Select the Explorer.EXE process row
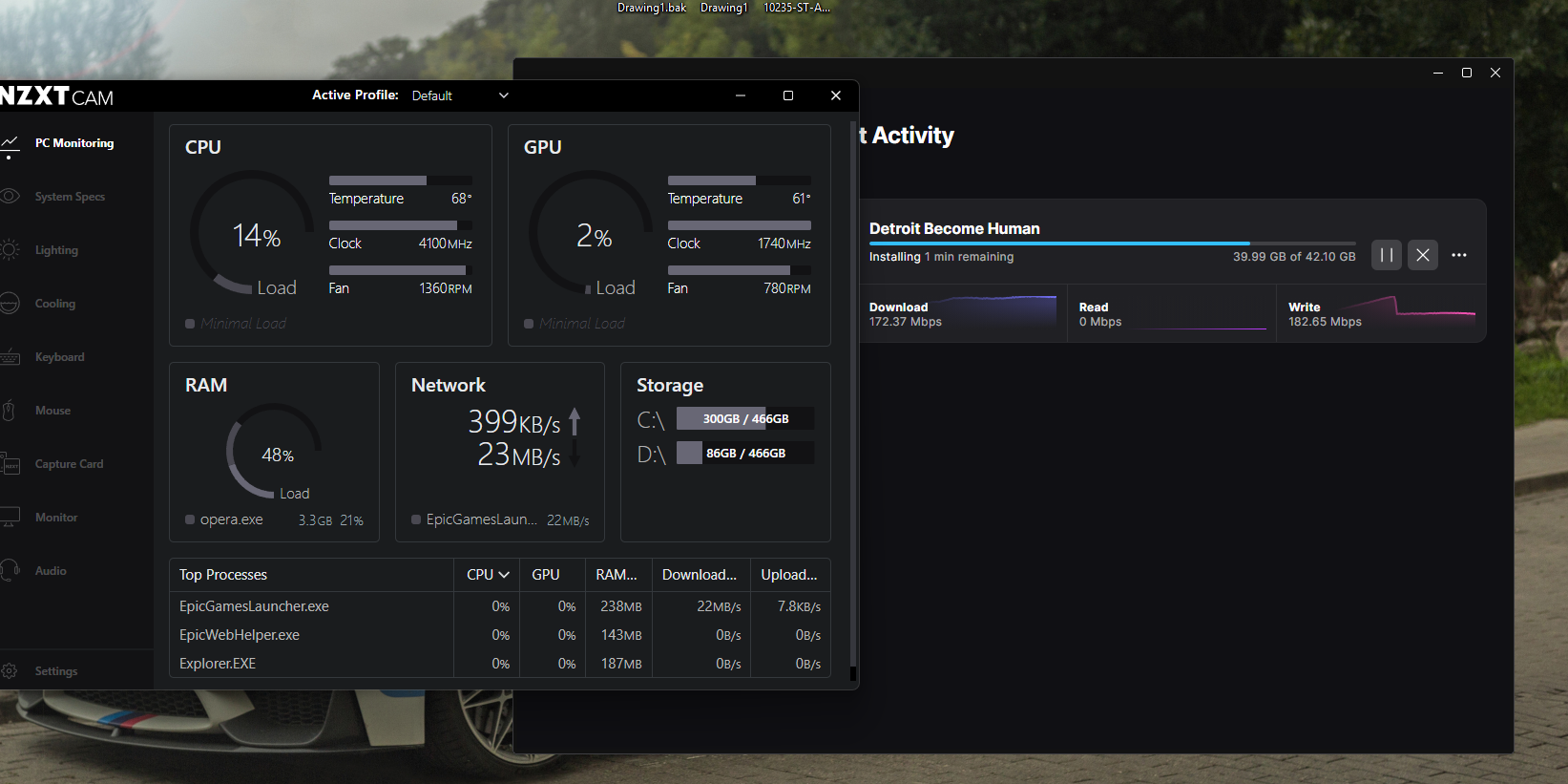Viewport: 1568px width, 784px height. pyautogui.click(x=500, y=664)
